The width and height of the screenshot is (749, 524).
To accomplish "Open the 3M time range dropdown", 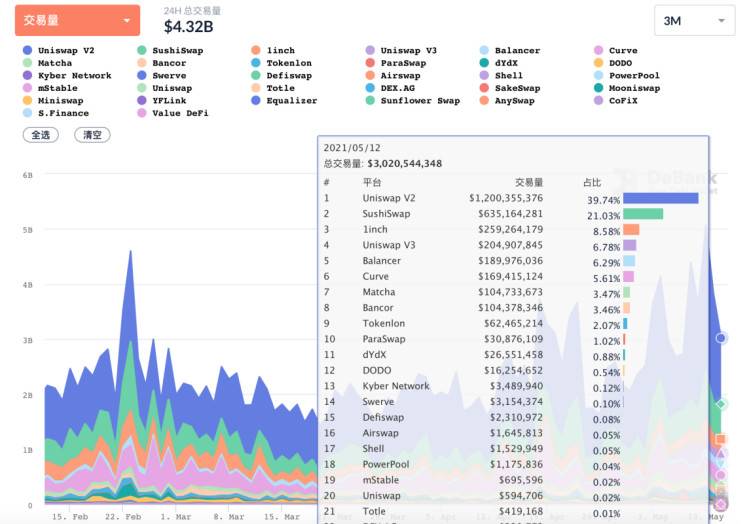I will click(694, 21).
